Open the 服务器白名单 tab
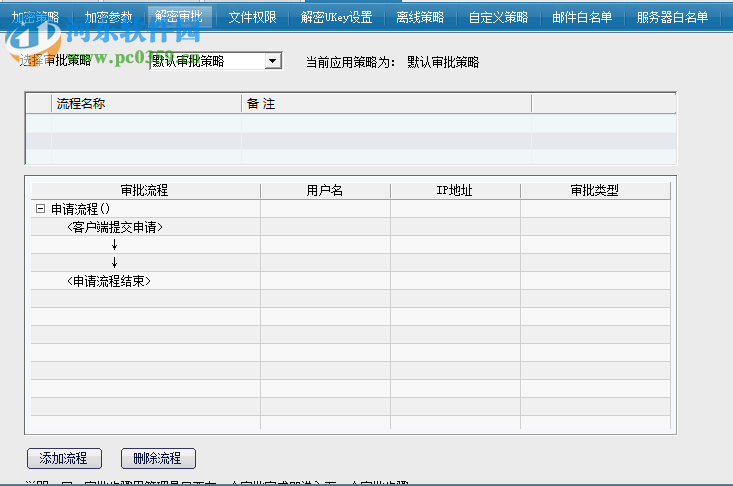 672,17
